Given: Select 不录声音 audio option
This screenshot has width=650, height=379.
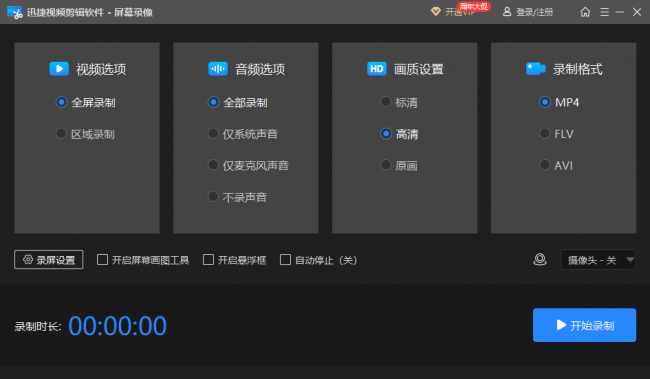Looking at the screenshot, I should tap(237, 197).
